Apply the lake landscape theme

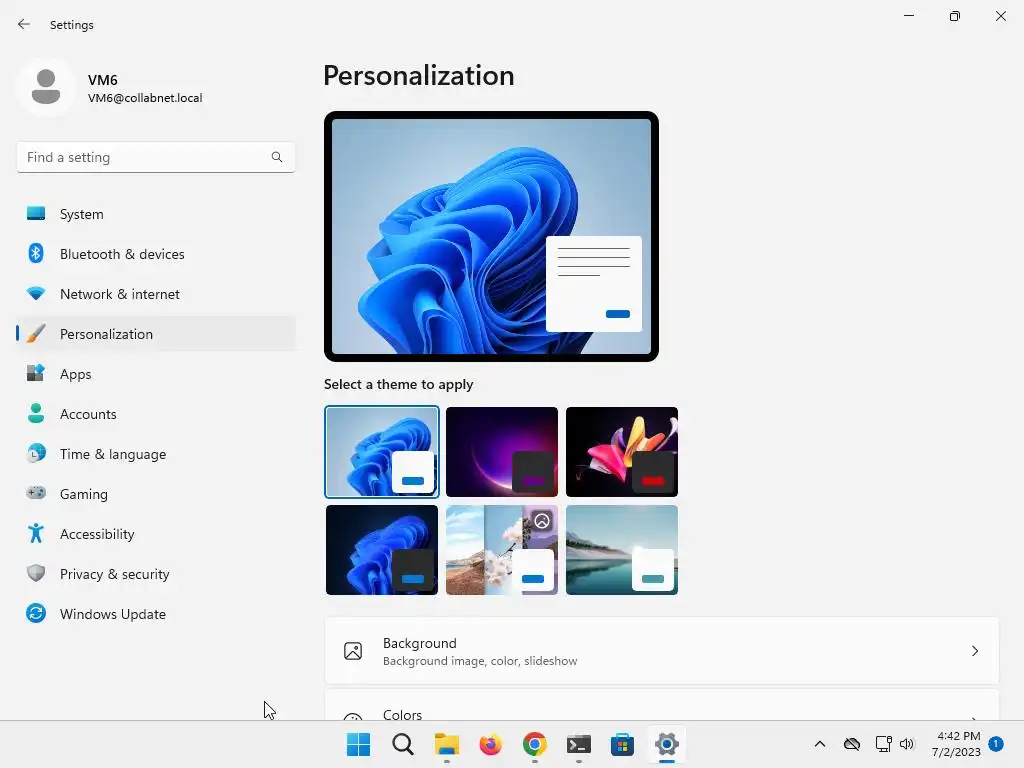[x=622, y=550]
